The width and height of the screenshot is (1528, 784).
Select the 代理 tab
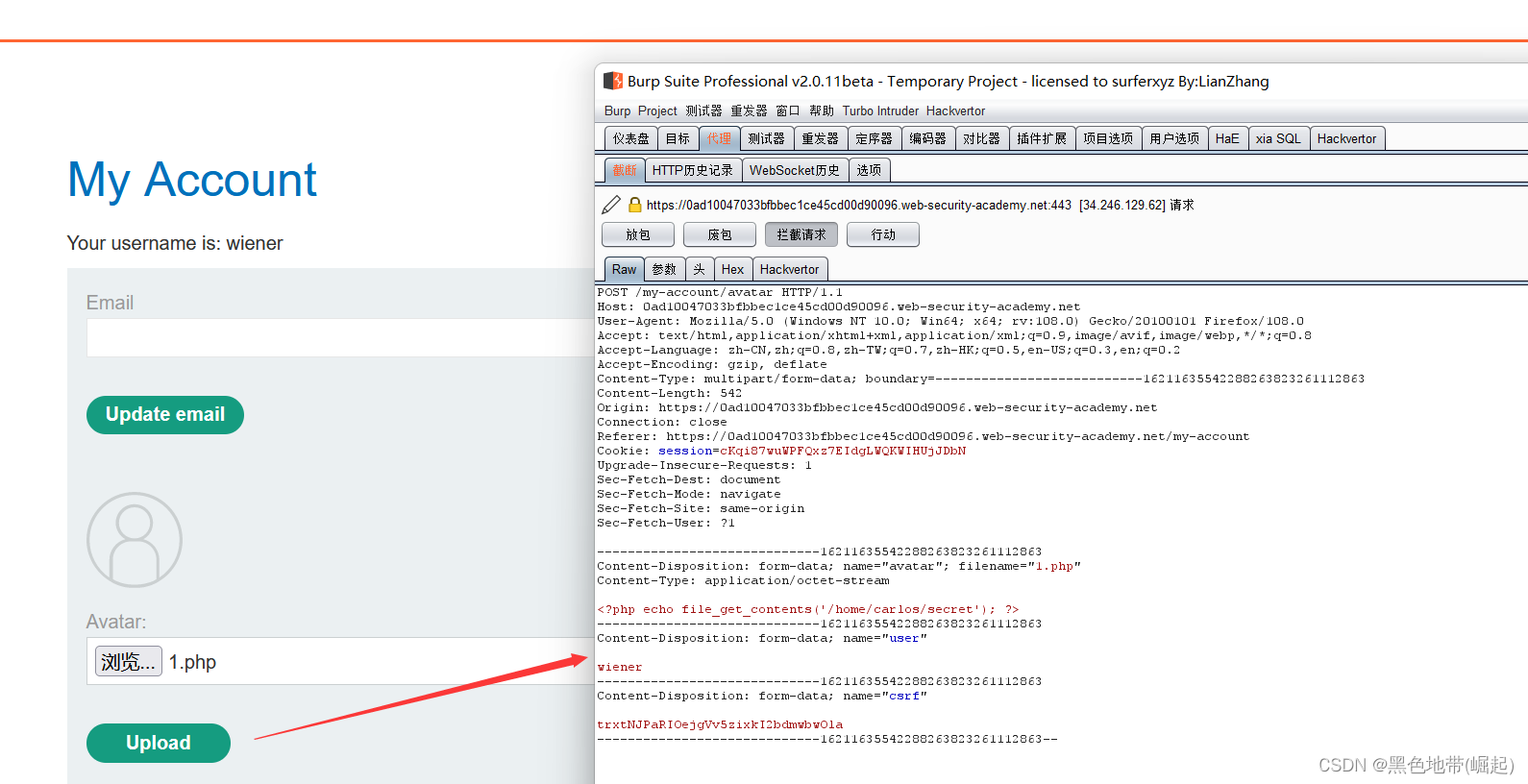click(x=719, y=138)
